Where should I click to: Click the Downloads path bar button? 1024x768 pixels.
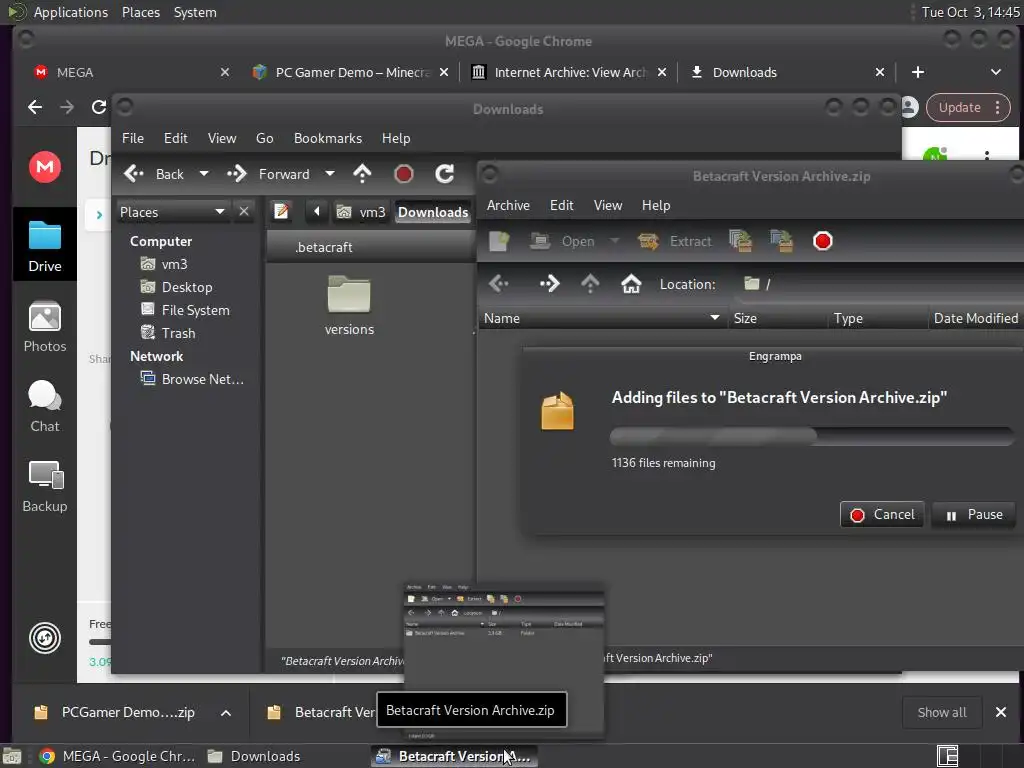point(433,212)
